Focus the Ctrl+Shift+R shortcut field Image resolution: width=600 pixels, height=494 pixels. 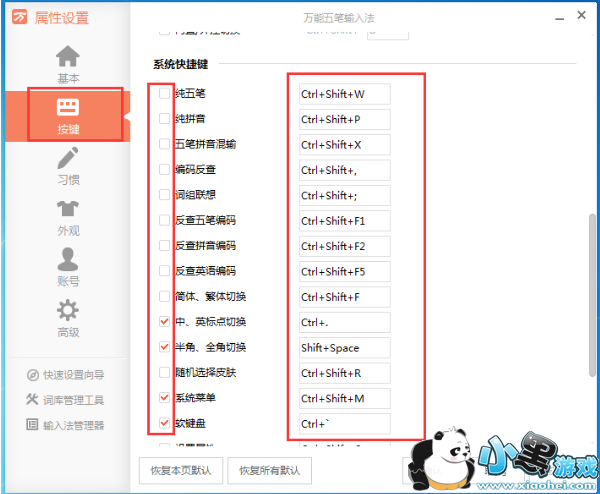tap(344, 373)
